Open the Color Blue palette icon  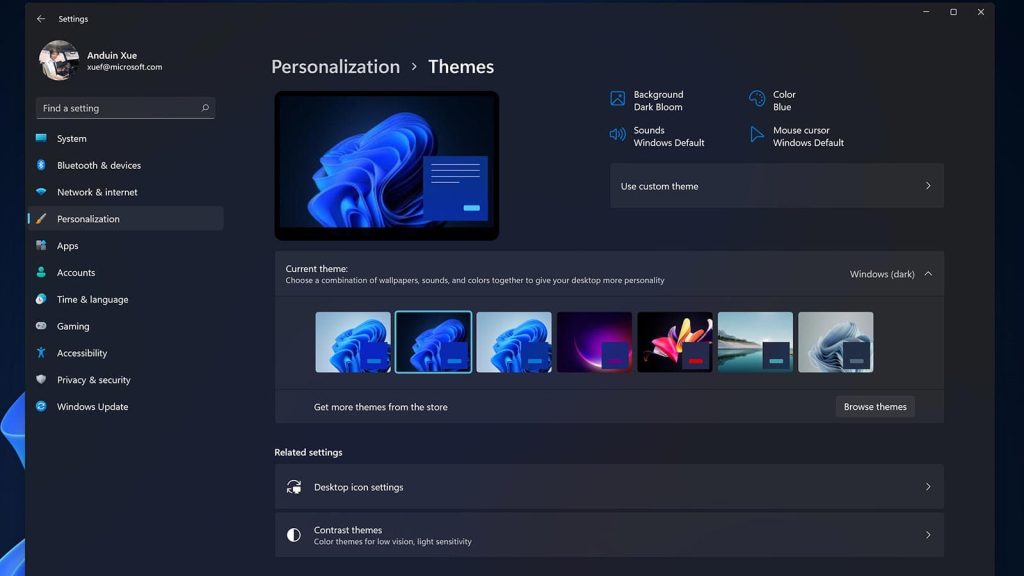(757, 99)
